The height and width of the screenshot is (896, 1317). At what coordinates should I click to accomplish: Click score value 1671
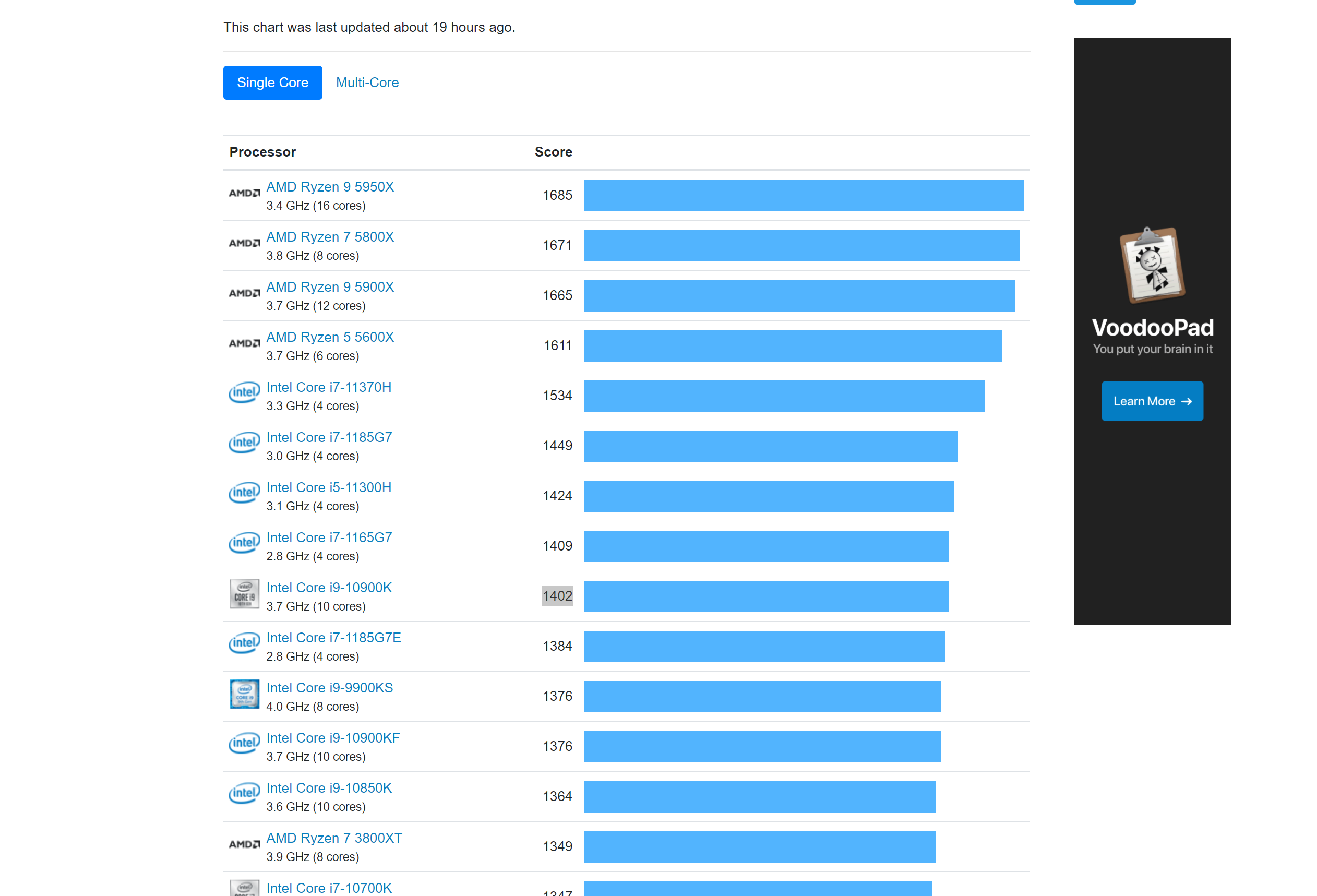tap(557, 245)
